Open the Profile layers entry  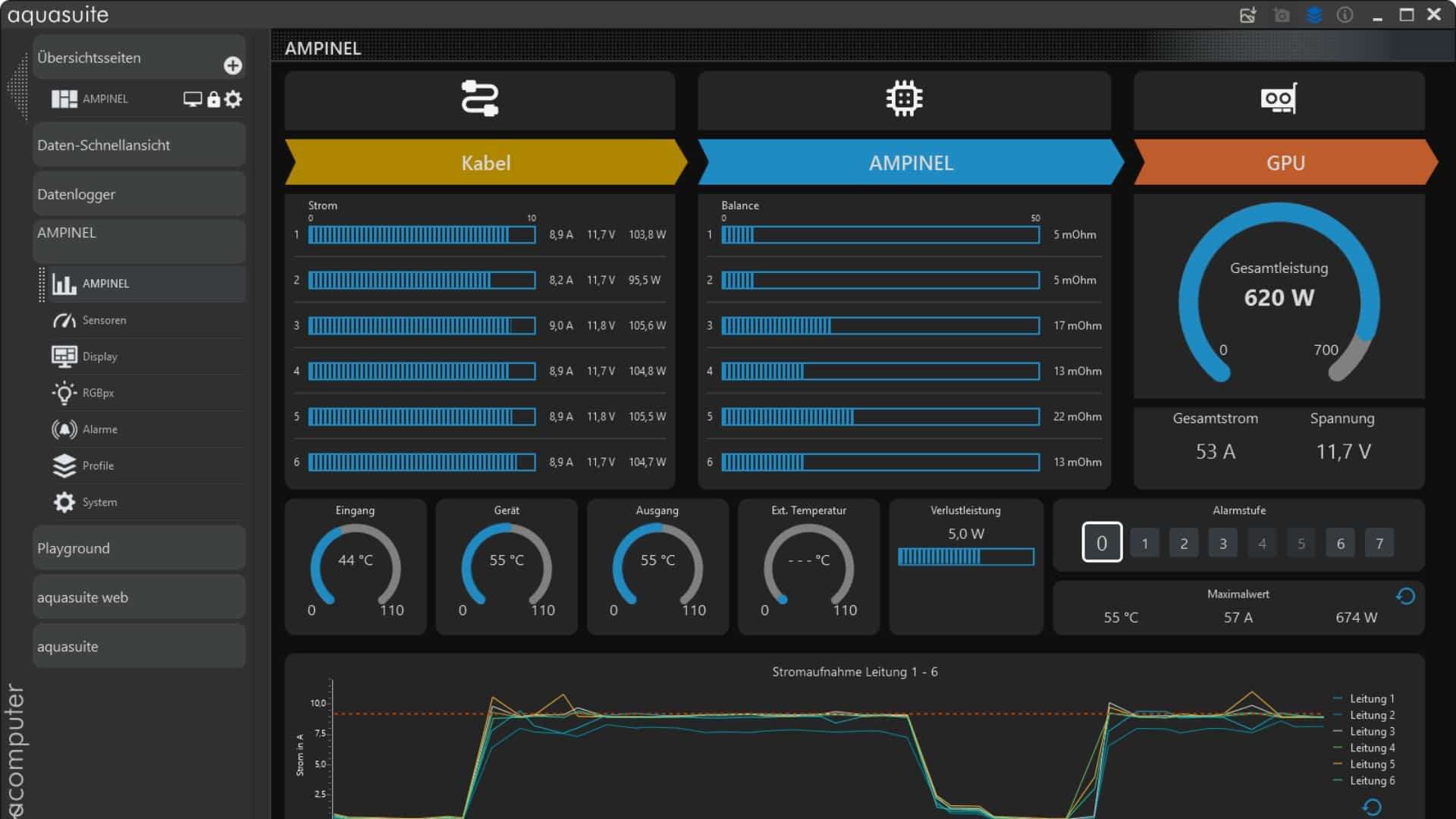(x=98, y=466)
